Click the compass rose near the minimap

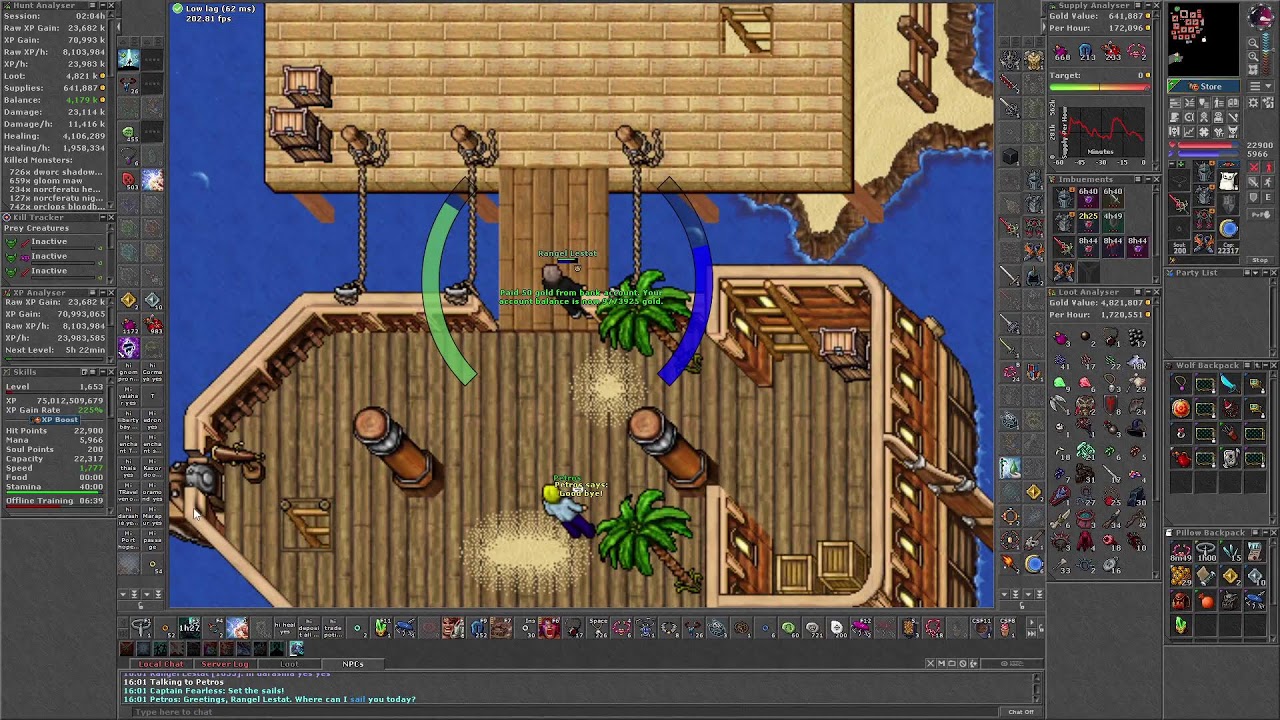[x=1260, y=17]
